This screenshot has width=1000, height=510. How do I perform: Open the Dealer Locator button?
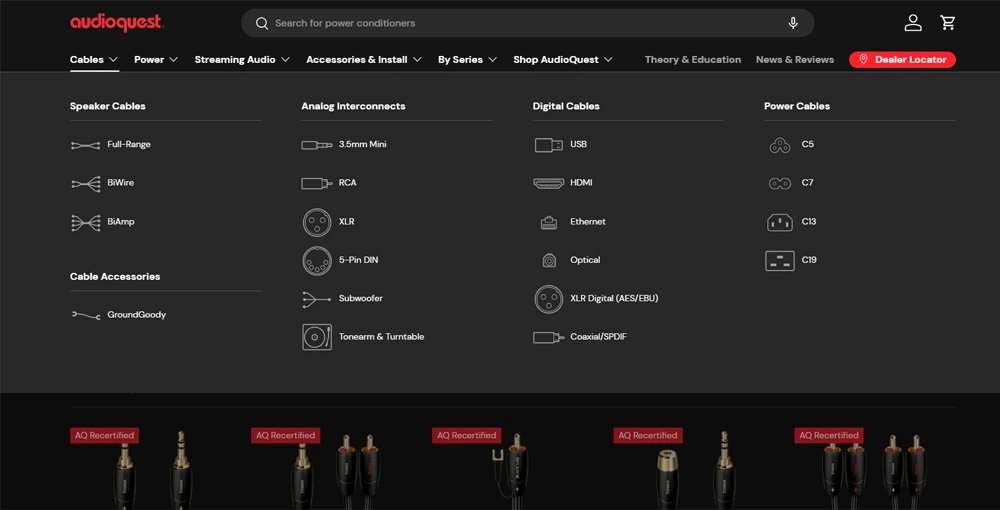click(902, 59)
